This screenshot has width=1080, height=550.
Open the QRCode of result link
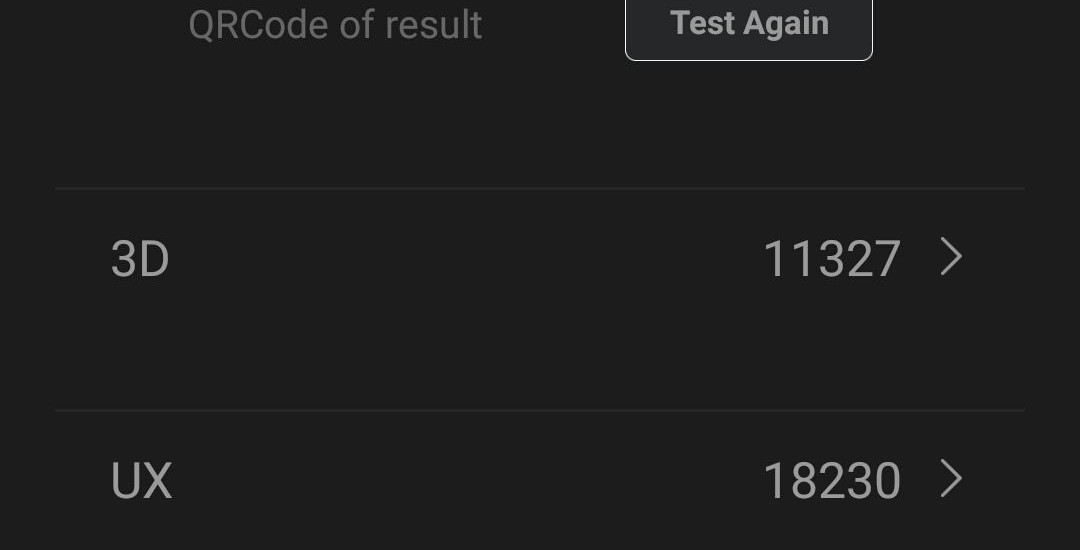tap(335, 25)
